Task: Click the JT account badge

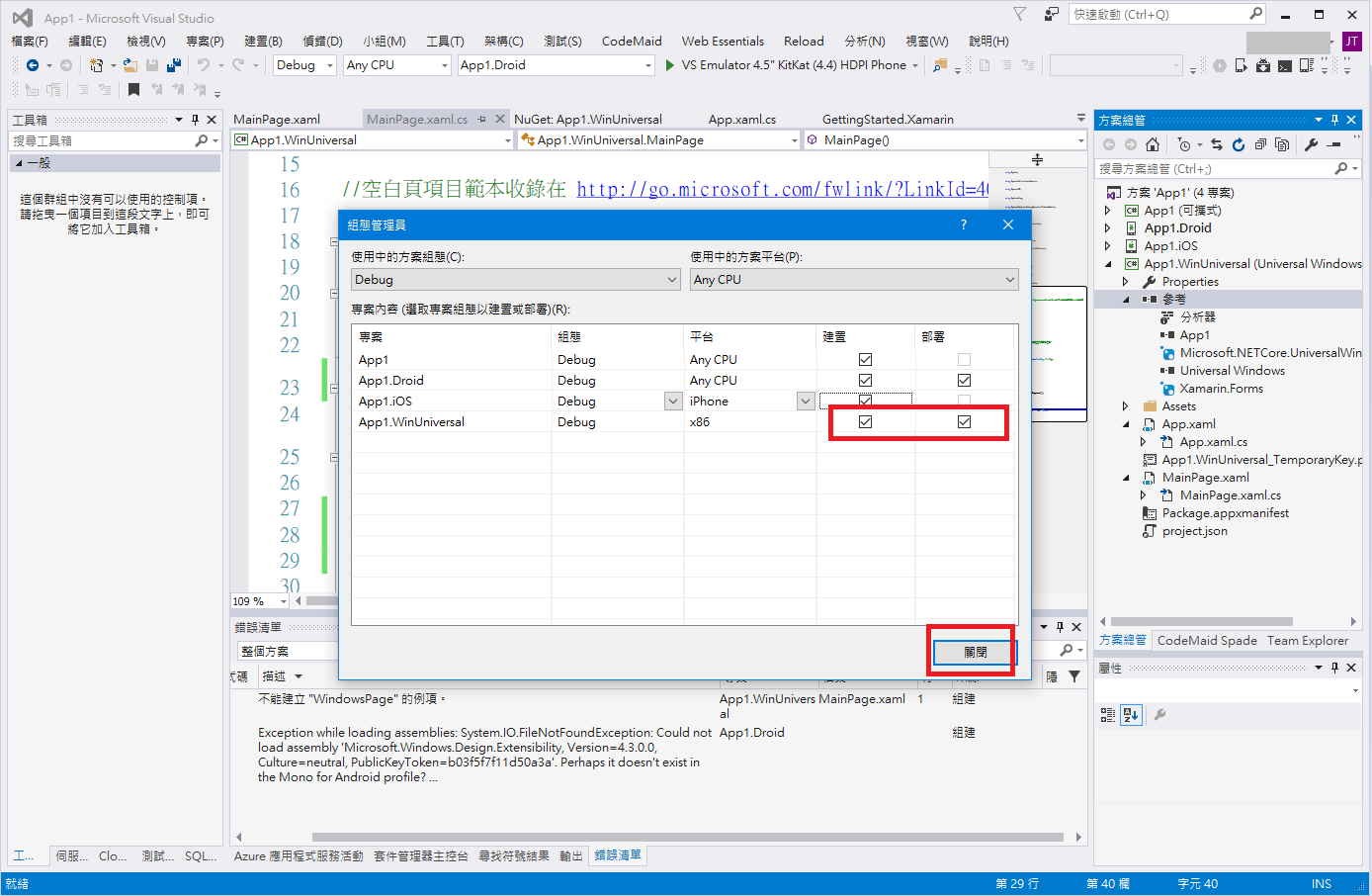Action: click(1351, 41)
